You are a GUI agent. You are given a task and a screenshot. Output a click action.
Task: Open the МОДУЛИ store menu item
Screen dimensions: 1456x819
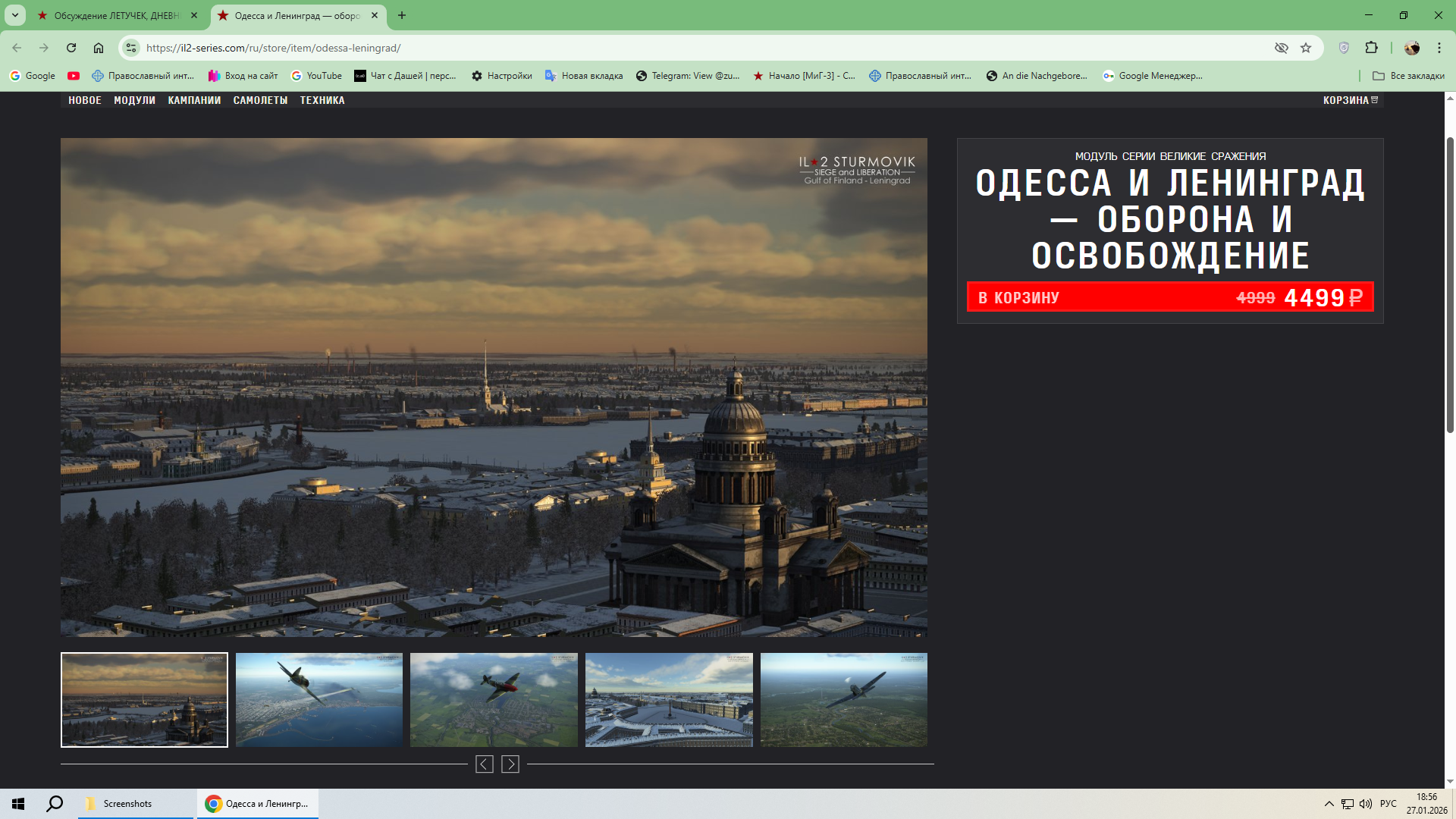pyautogui.click(x=134, y=100)
